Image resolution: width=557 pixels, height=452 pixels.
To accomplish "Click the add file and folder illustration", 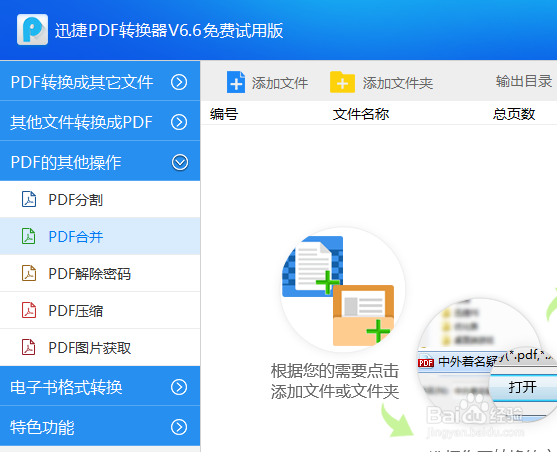I will 342,290.
